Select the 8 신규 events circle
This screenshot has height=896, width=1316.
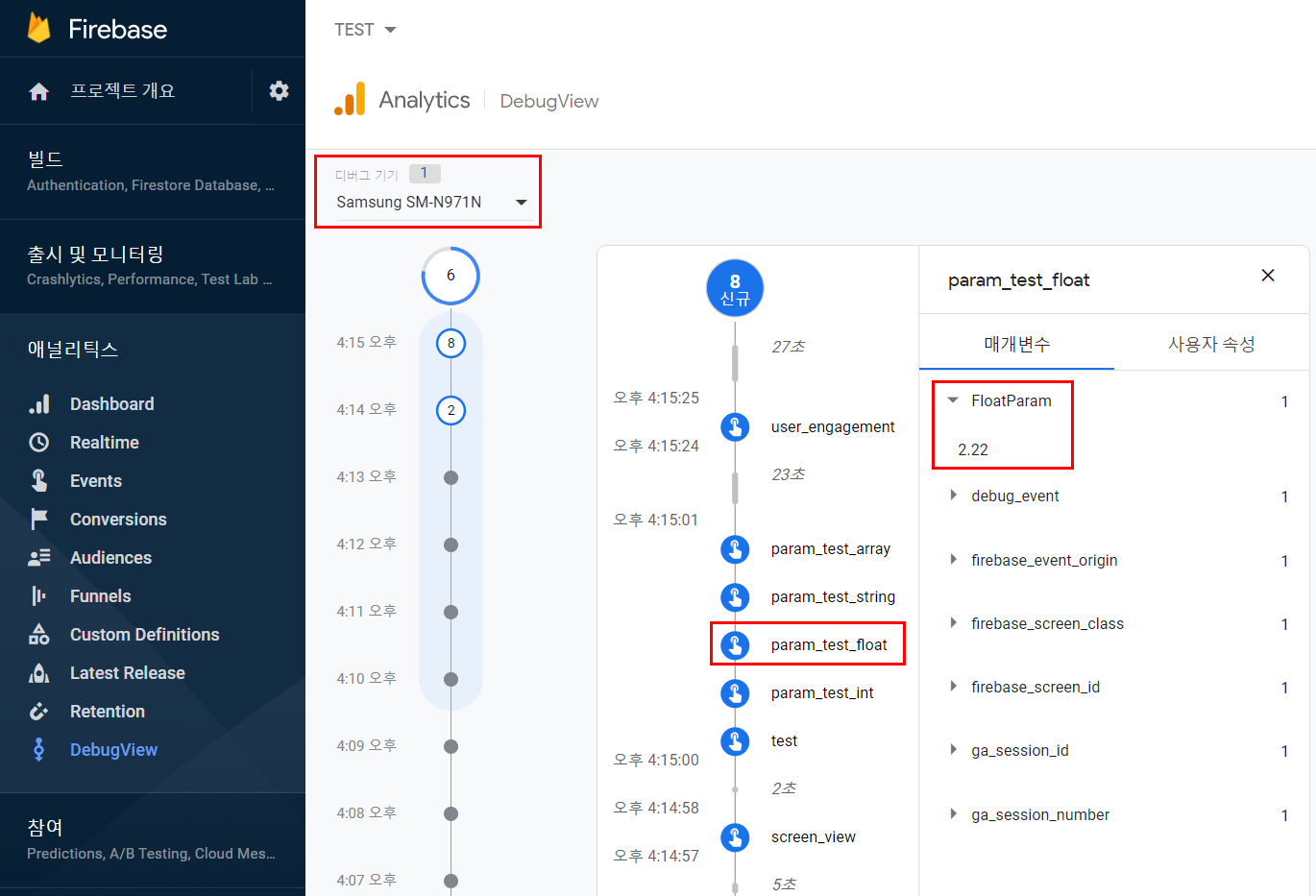(x=735, y=288)
